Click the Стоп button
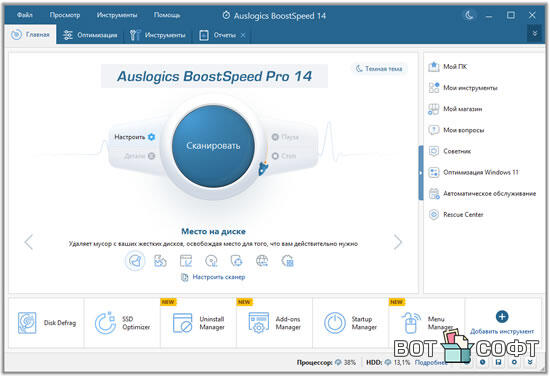Screen dimensions: 550x376 (284, 156)
